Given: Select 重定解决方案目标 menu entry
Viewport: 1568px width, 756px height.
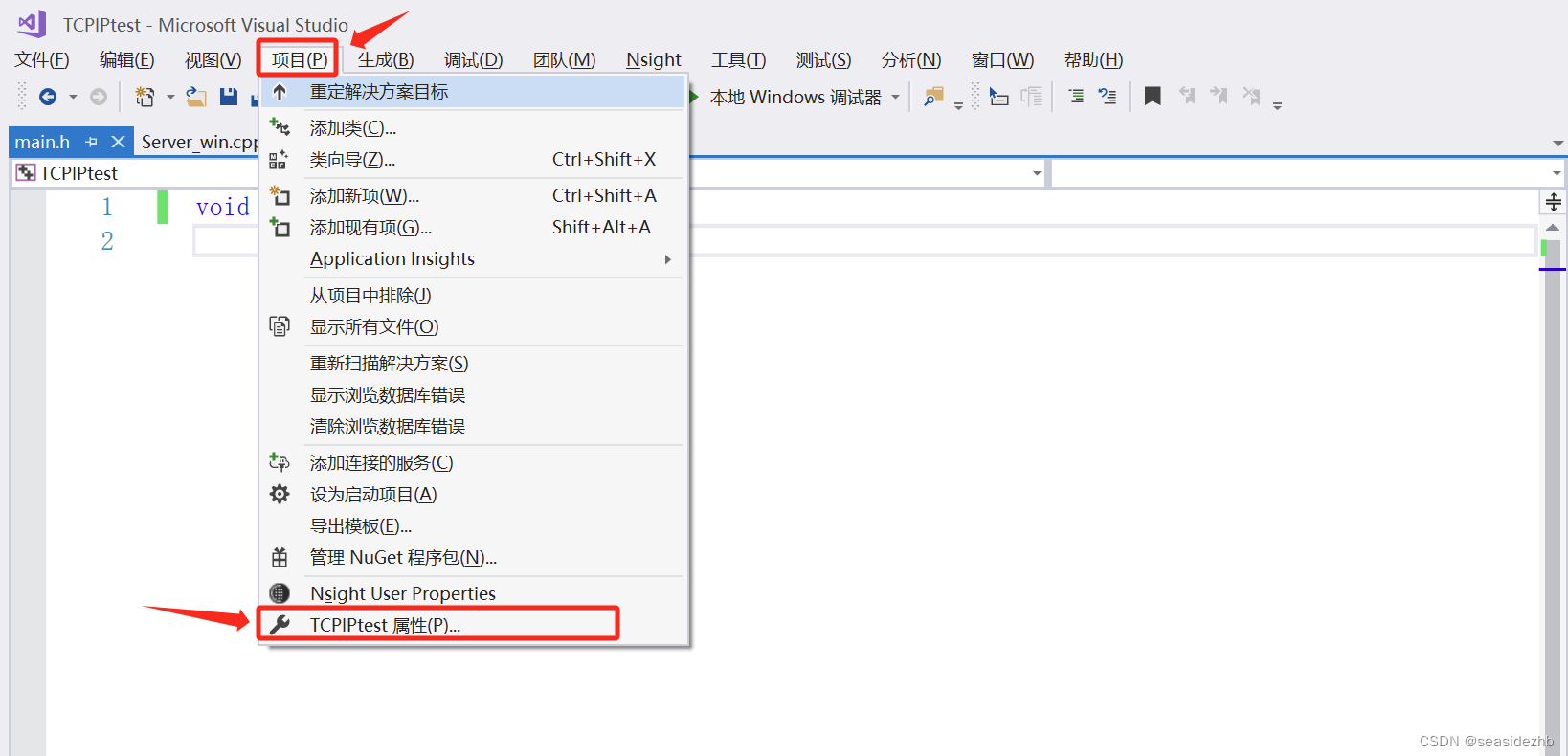Looking at the screenshot, I should pos(474,92).
